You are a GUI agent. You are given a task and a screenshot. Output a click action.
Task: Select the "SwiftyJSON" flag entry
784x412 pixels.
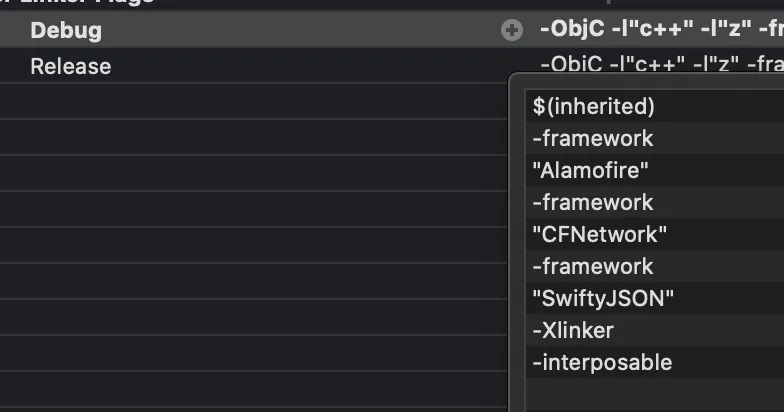[x=604, y=298]
